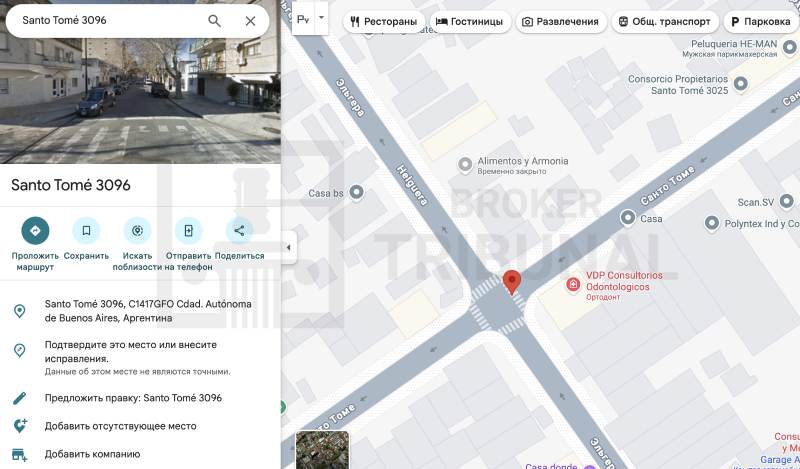Click the Поделиться share icon

click(239, 231)
